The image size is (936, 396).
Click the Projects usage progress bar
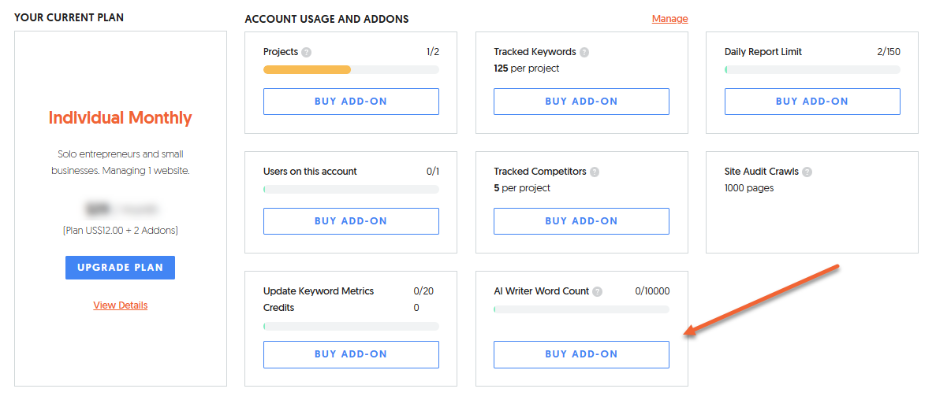[x=351, y=70]
